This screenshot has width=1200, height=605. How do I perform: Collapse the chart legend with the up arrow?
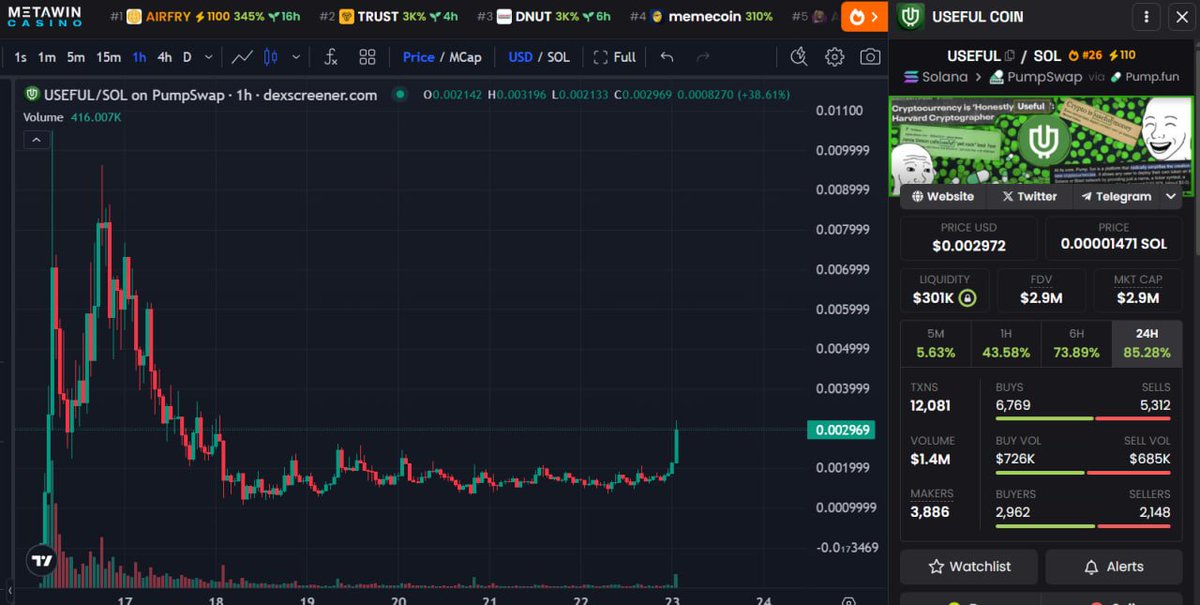pos(36,140)
